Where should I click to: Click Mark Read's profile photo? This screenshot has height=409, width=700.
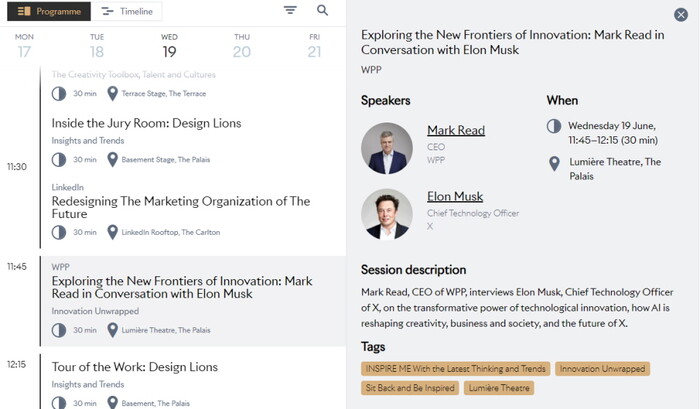click(387, 148)
